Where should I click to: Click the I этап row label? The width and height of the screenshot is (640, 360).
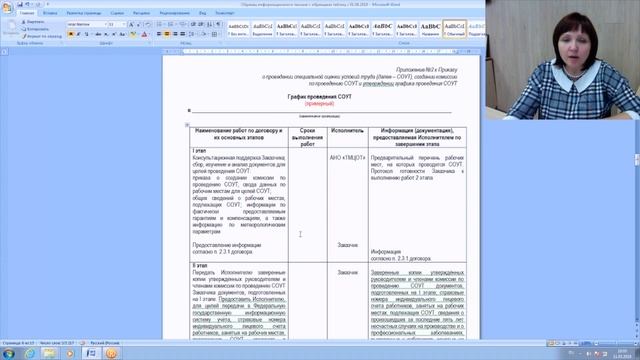pyautogui.click(x=199, y=151)
